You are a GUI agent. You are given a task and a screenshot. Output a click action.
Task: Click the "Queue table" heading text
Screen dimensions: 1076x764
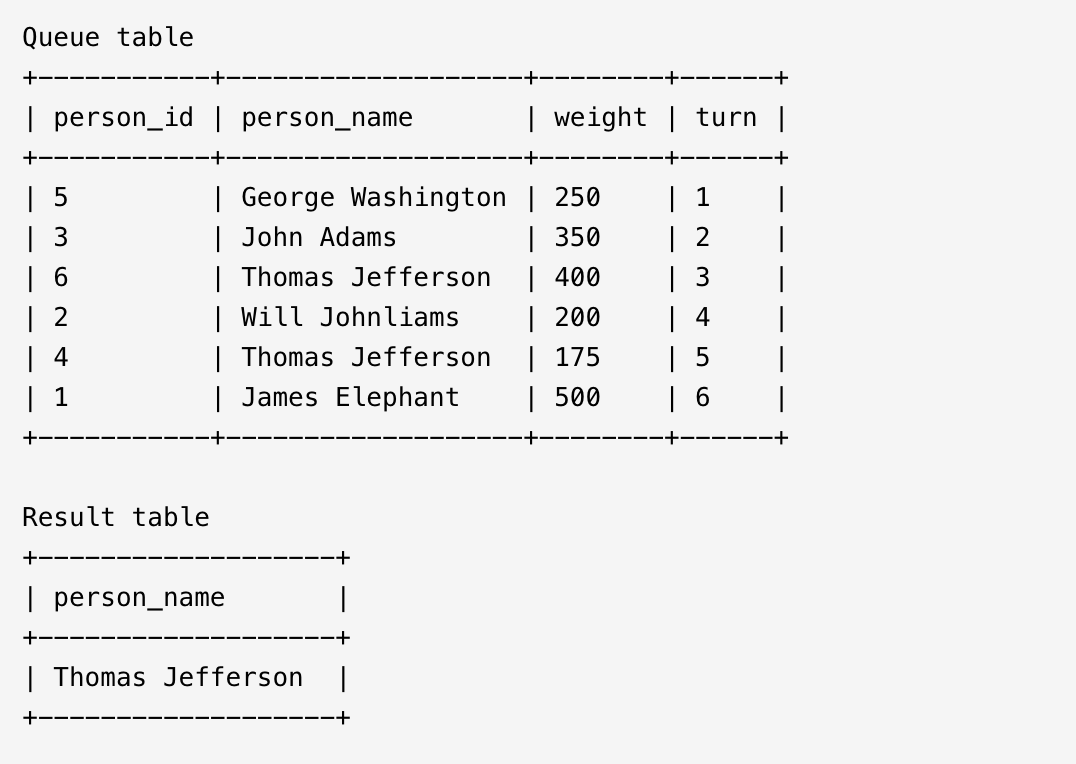tap(108, 38)
